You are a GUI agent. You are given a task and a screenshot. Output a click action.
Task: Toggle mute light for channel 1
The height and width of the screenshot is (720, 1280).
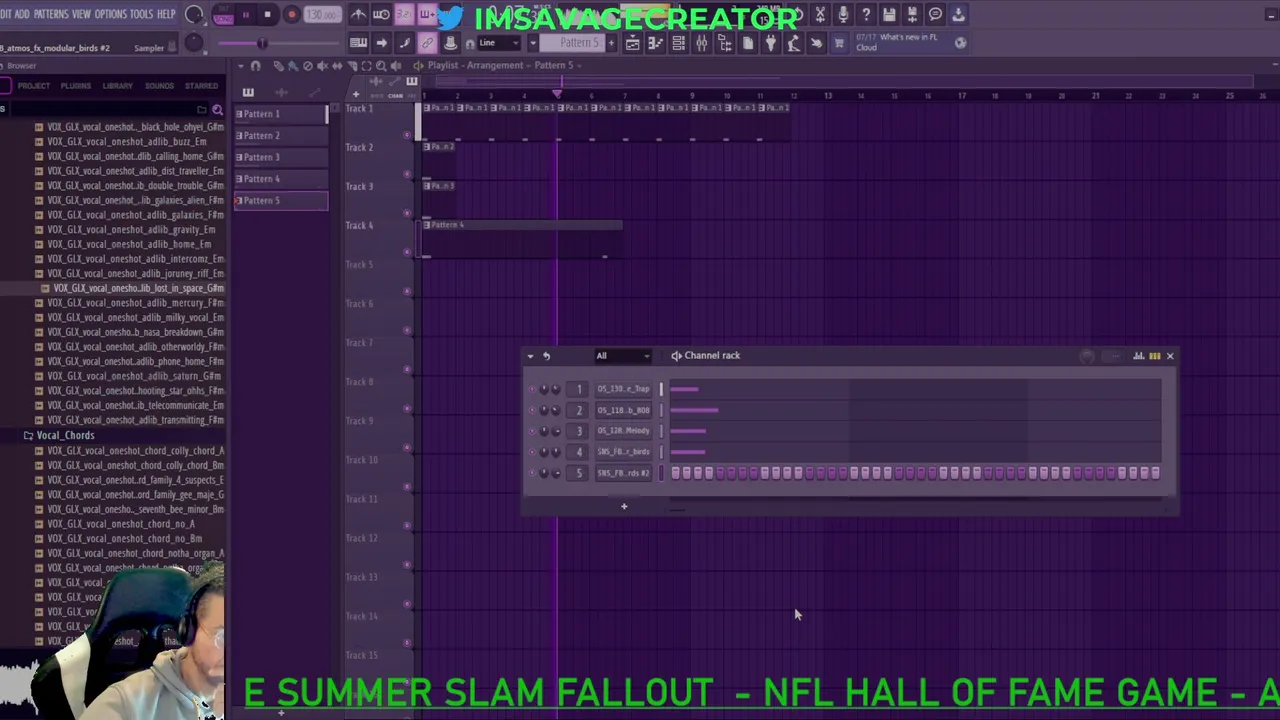[532, 389]
